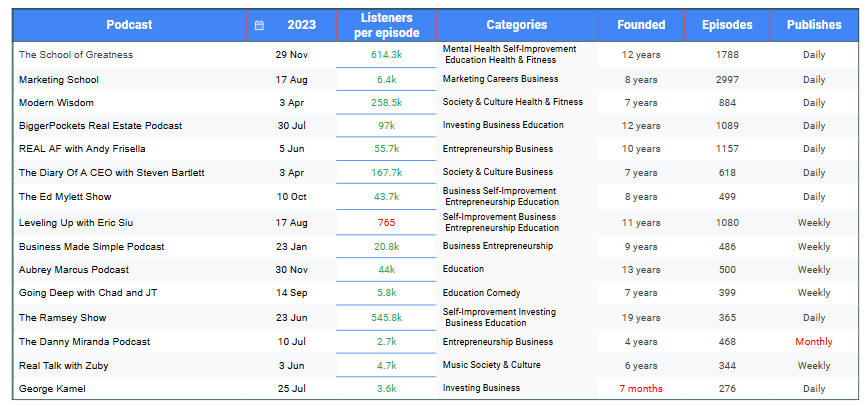Click the George Kamel podcast name
The height and width of the screenshot is (407, 868).
(52, 389)
